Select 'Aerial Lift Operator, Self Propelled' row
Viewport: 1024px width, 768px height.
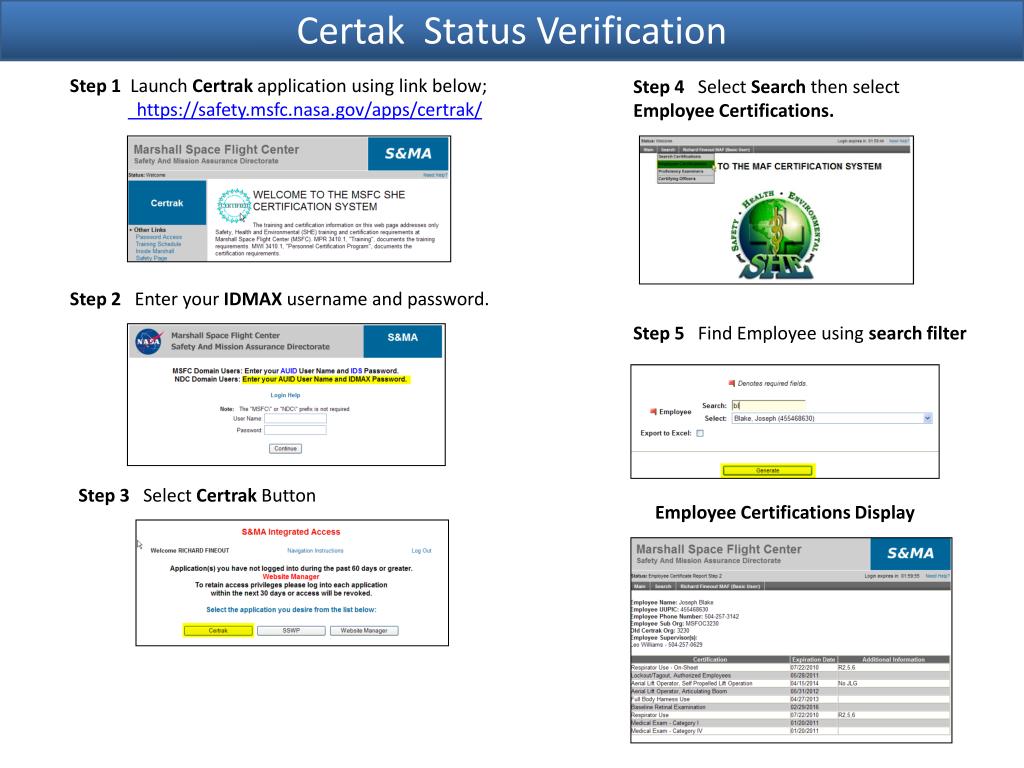(x=790, y=683)
